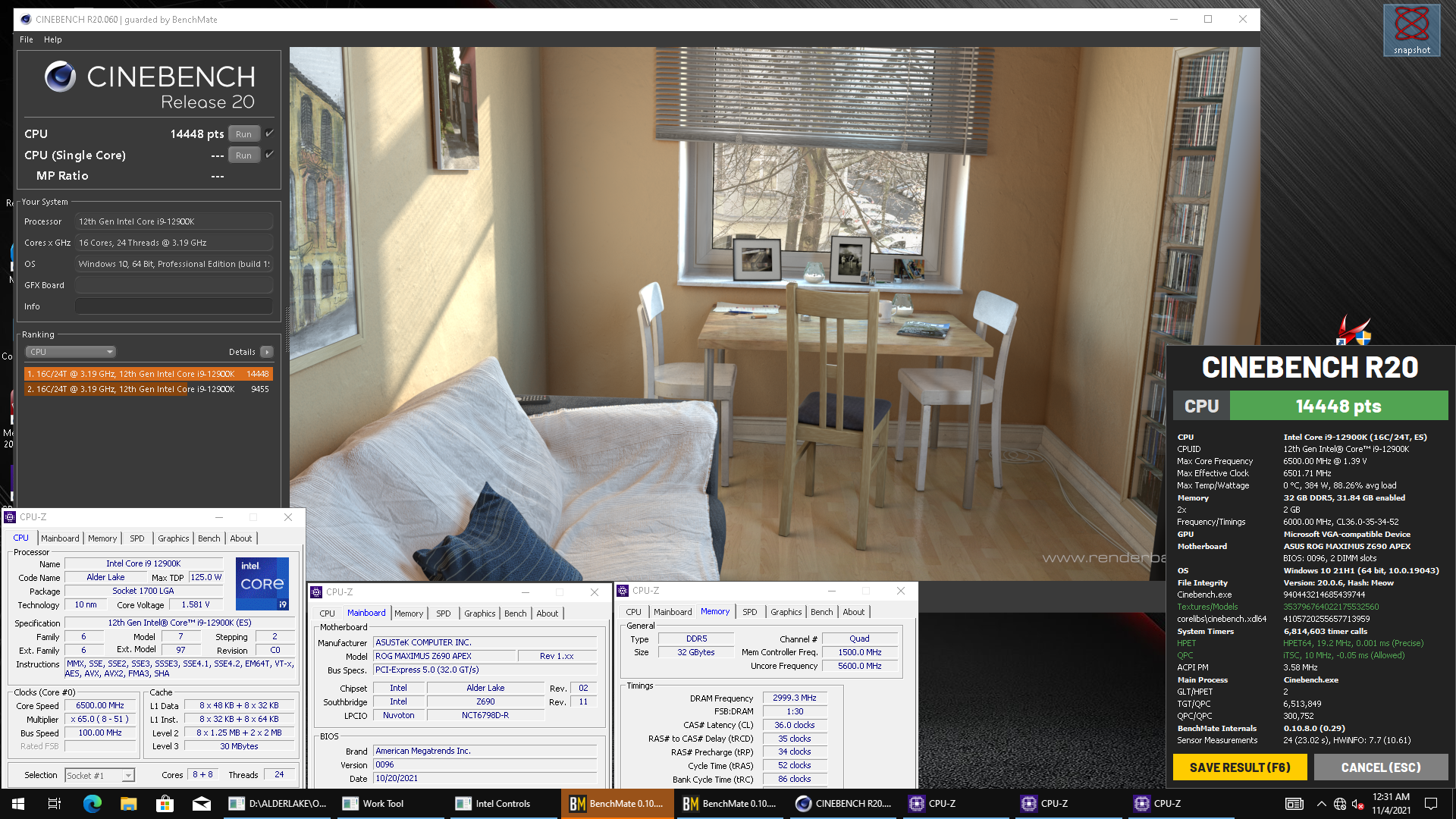1456x819 pixels.
Task: Click the Cinebench sphere logo beside CINEBENCH heading
Action: [x=60, y=76]
